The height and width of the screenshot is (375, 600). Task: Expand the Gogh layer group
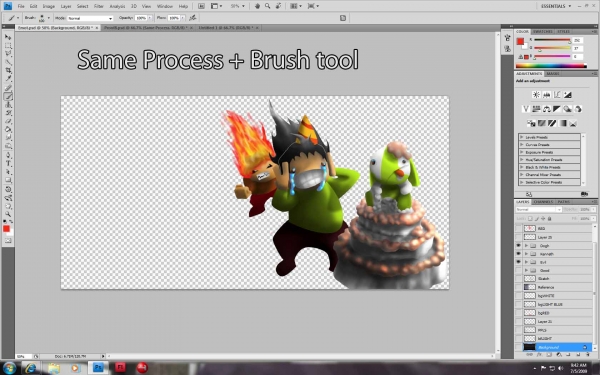click(527, 246)
